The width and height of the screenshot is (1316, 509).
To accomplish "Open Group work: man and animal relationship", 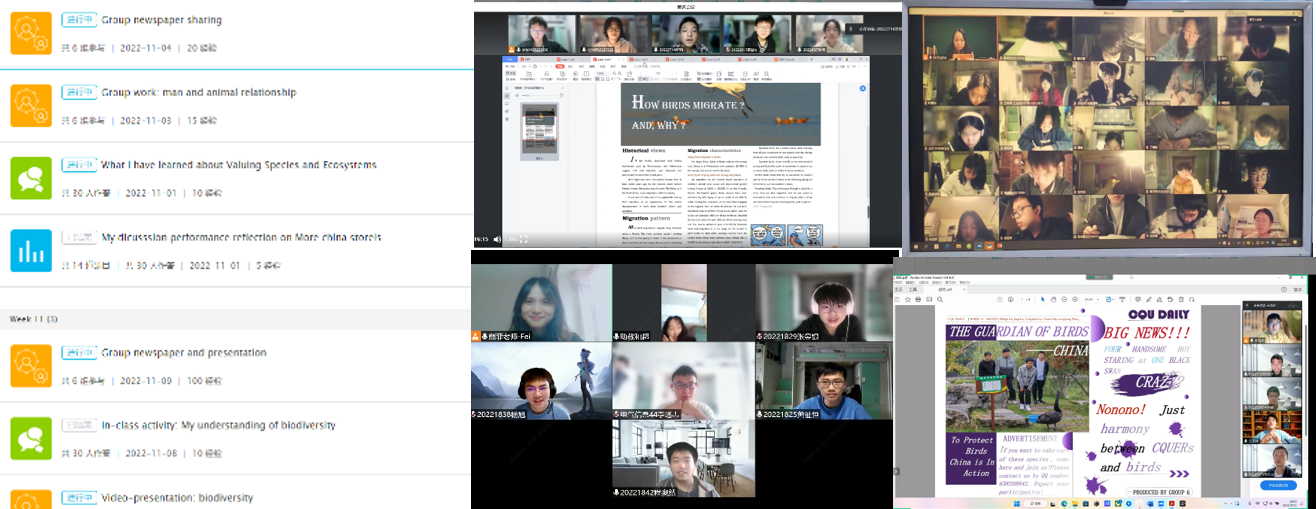I will 199,92.
